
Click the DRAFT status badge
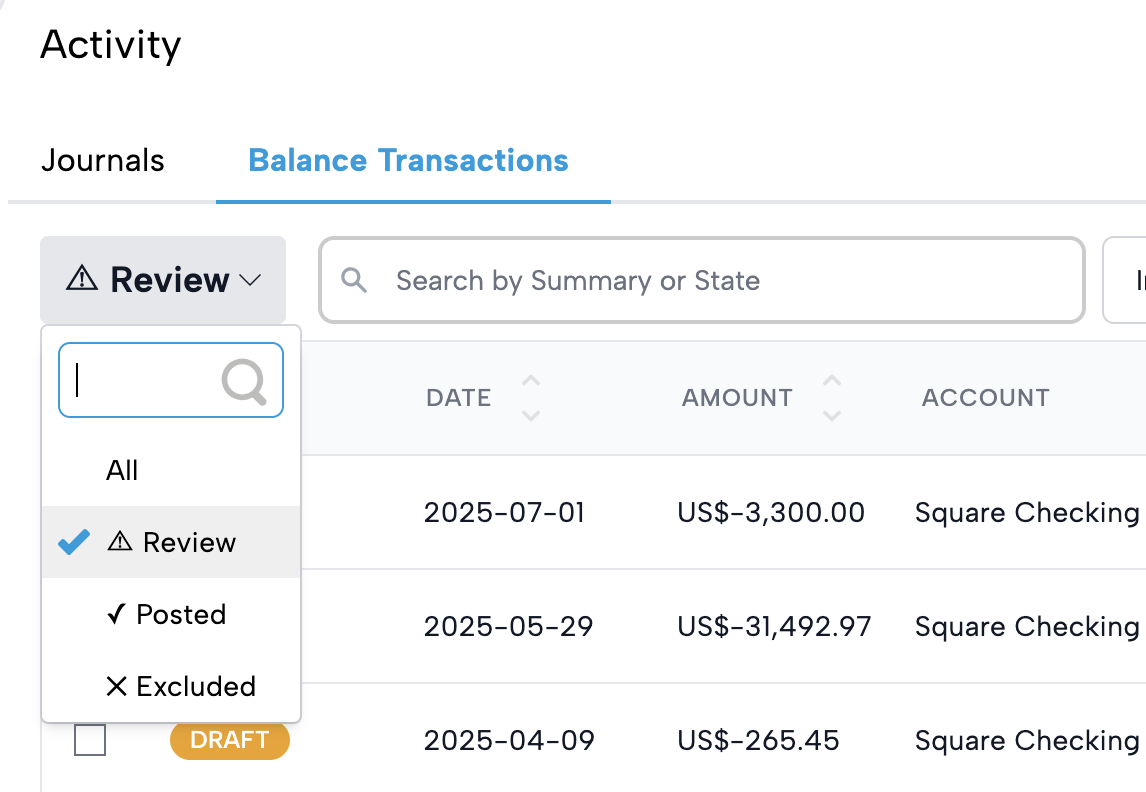pyautogui.click(x=229, y=740)
